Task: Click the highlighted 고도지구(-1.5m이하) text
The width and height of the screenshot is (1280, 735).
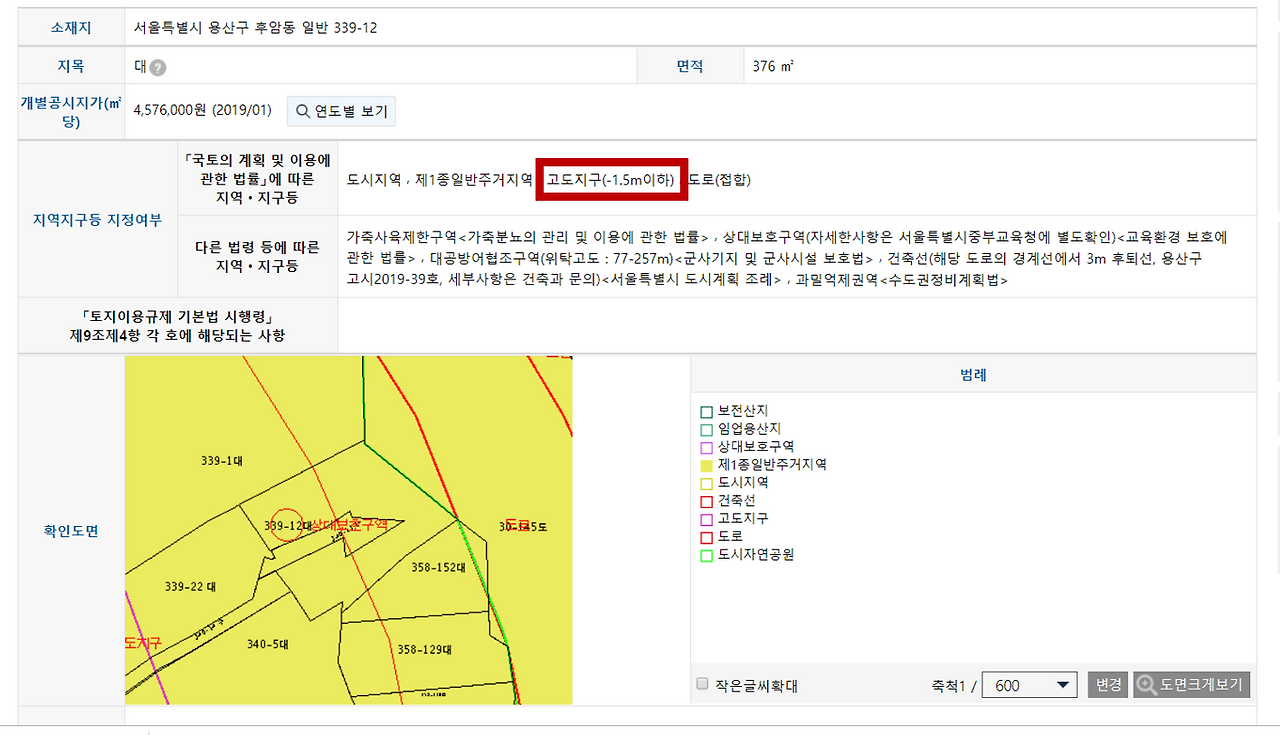Action: [610, 180]
